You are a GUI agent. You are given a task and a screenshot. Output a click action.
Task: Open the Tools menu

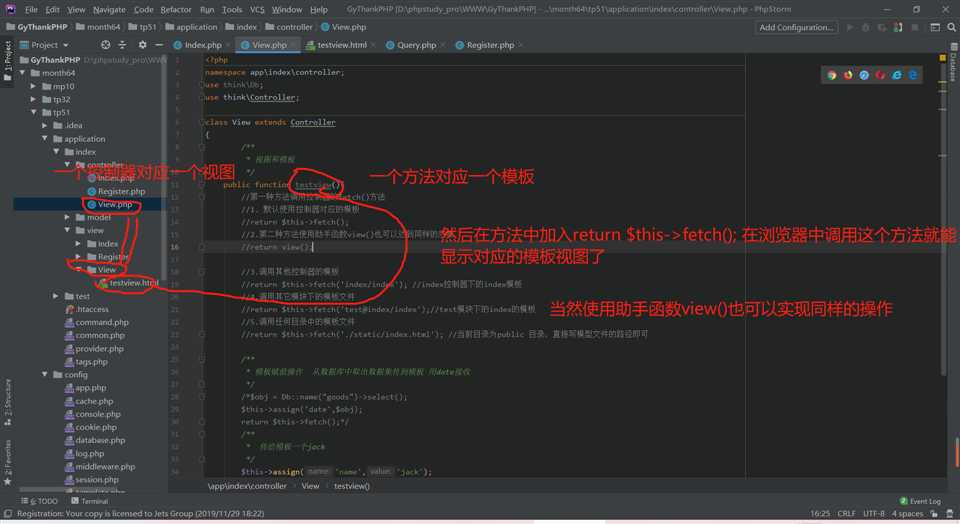point(232,10)
